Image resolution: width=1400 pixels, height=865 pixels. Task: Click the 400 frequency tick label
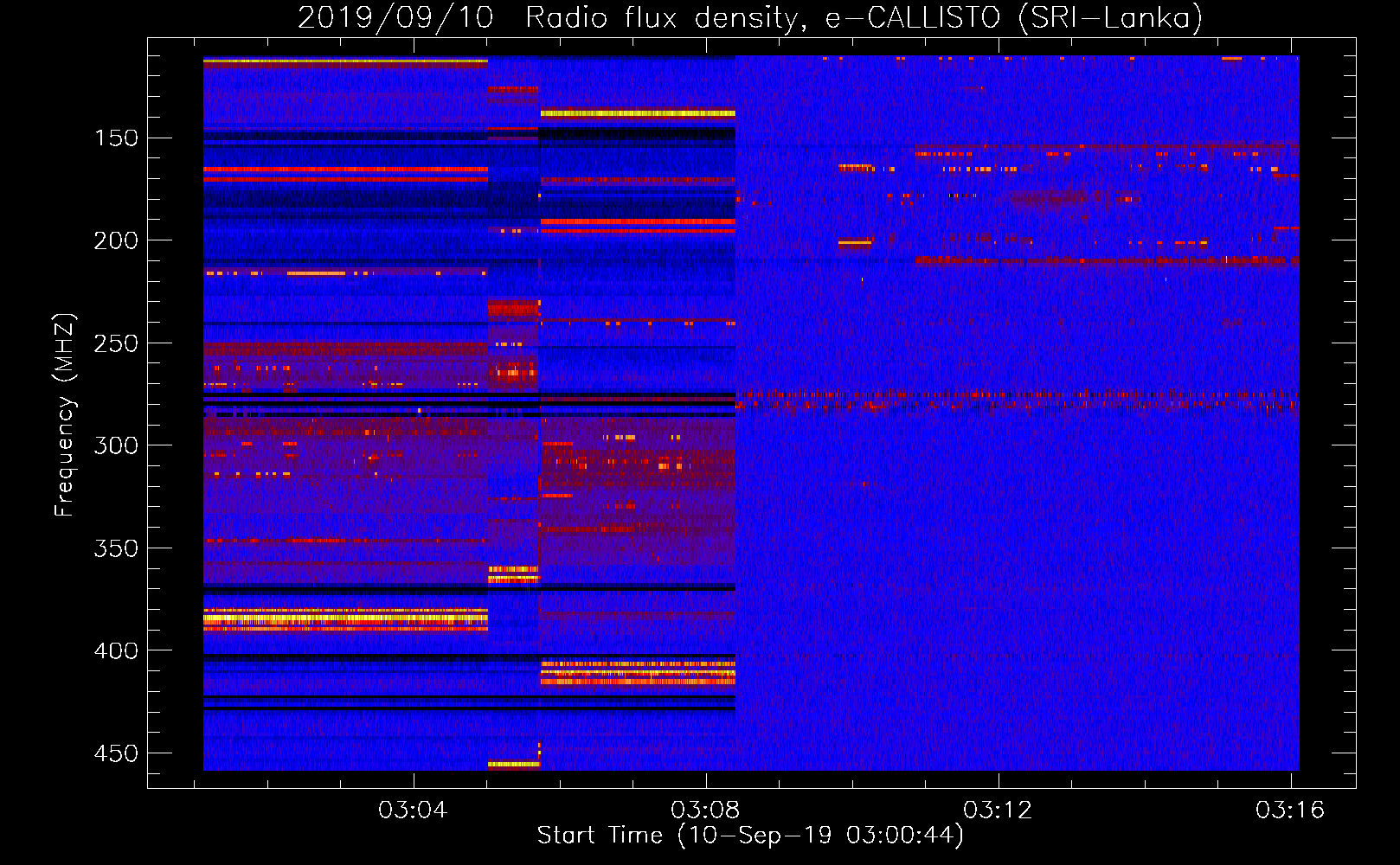pyautogui.click(x=116, y=650)
